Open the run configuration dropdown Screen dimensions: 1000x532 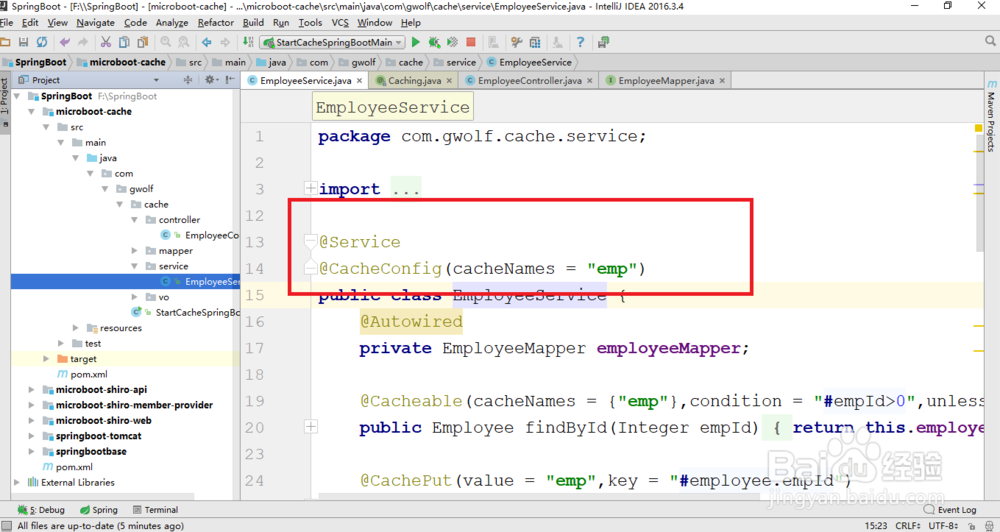click(332, 42)
